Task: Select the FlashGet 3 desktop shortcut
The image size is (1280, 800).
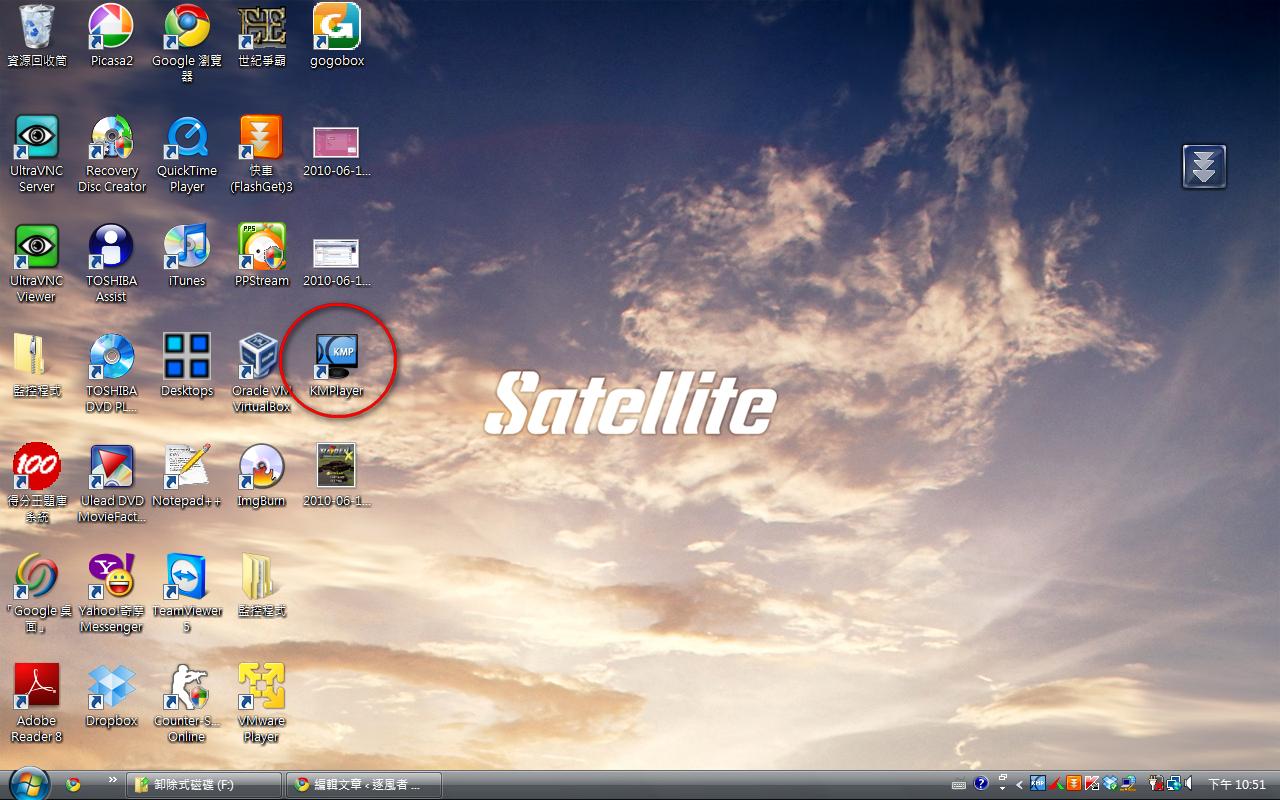Action: tap(261, 154)
